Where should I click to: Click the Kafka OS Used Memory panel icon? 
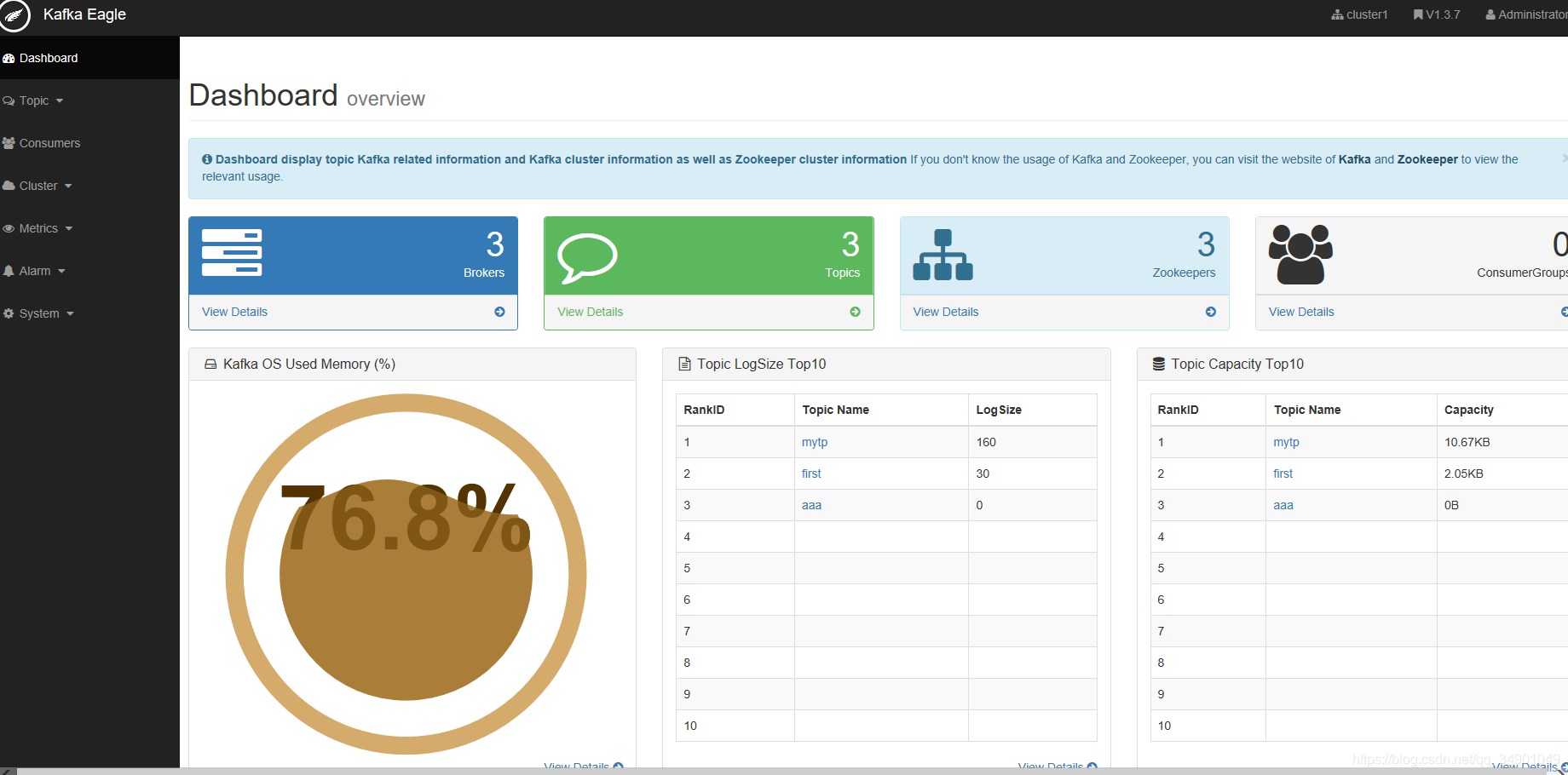coord(210,364)
